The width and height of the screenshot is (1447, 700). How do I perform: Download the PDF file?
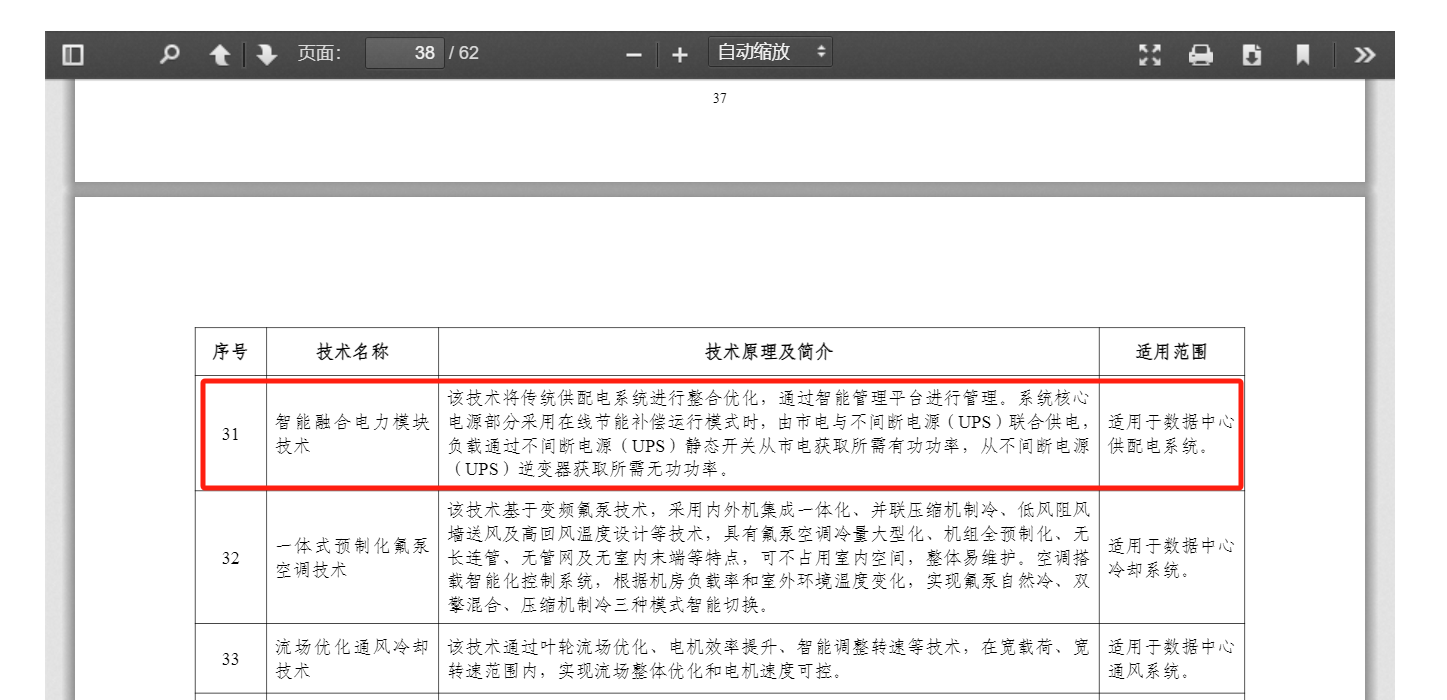pos(1253,55)
